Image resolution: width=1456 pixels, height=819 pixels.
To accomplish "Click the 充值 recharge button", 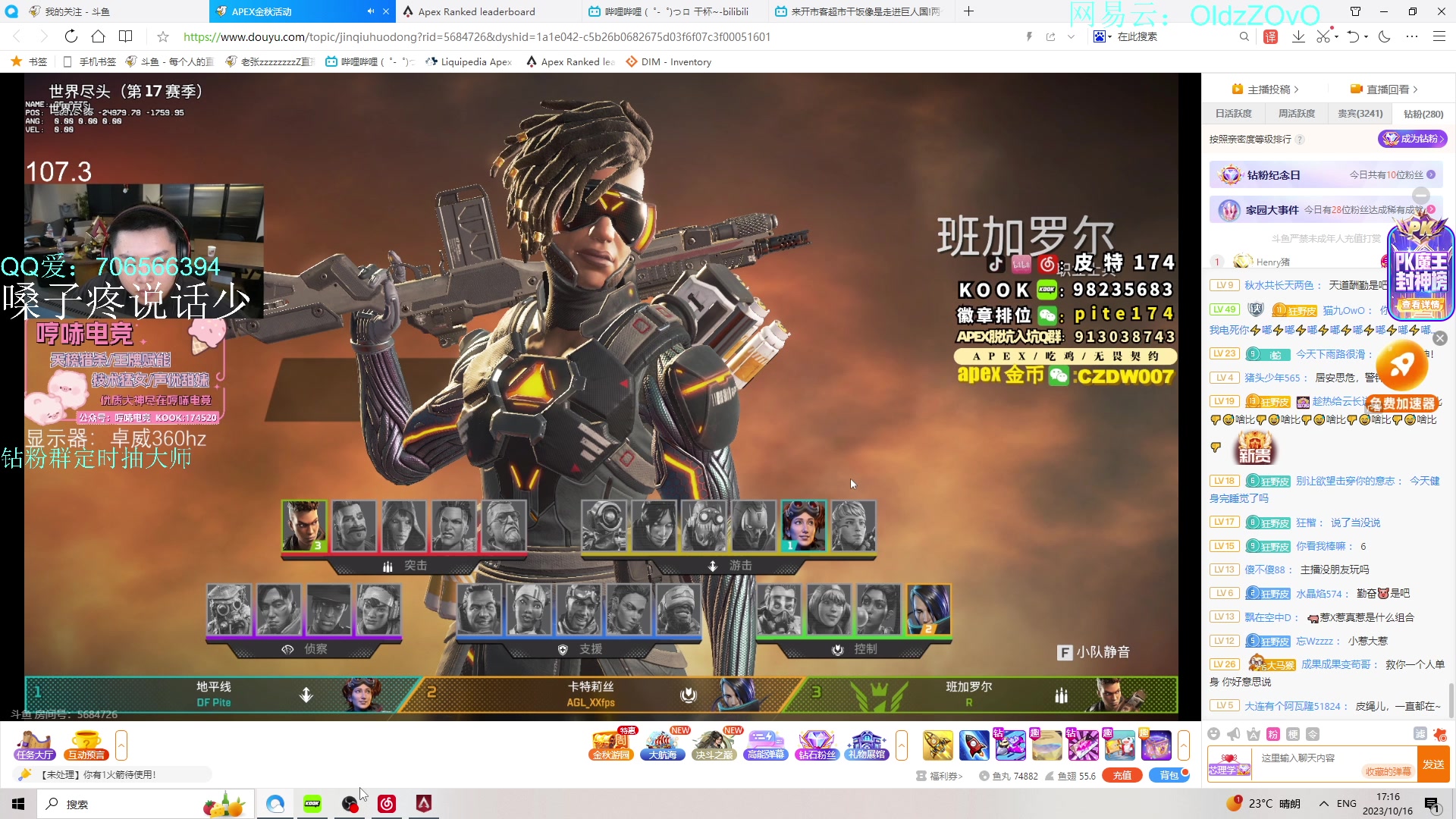I will [x=1122, y=775].
